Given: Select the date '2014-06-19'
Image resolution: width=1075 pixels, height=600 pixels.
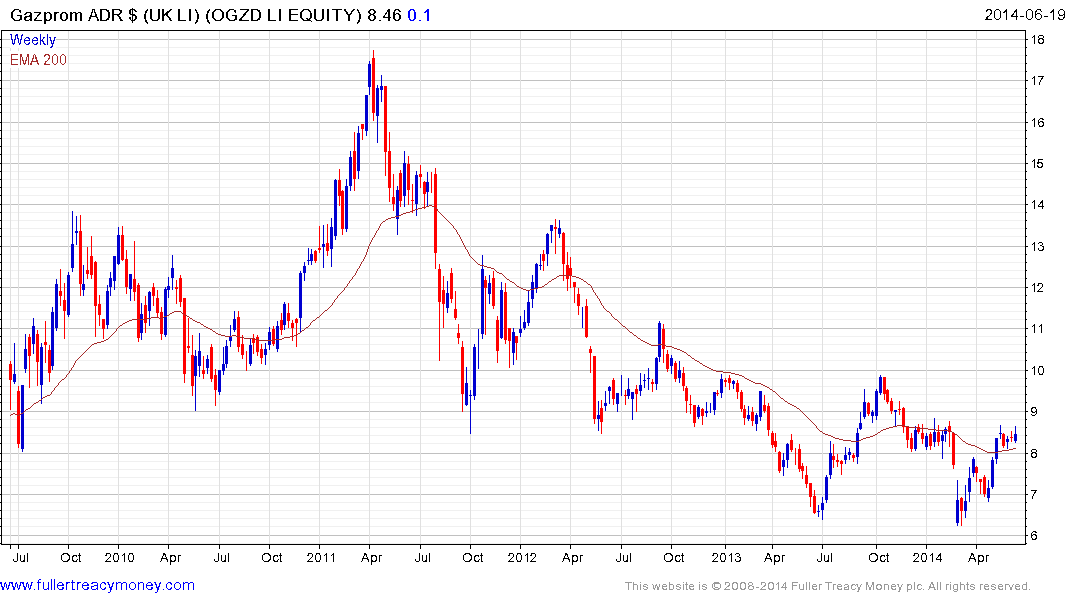Looking at the screenshot, I should (1024, 14).
